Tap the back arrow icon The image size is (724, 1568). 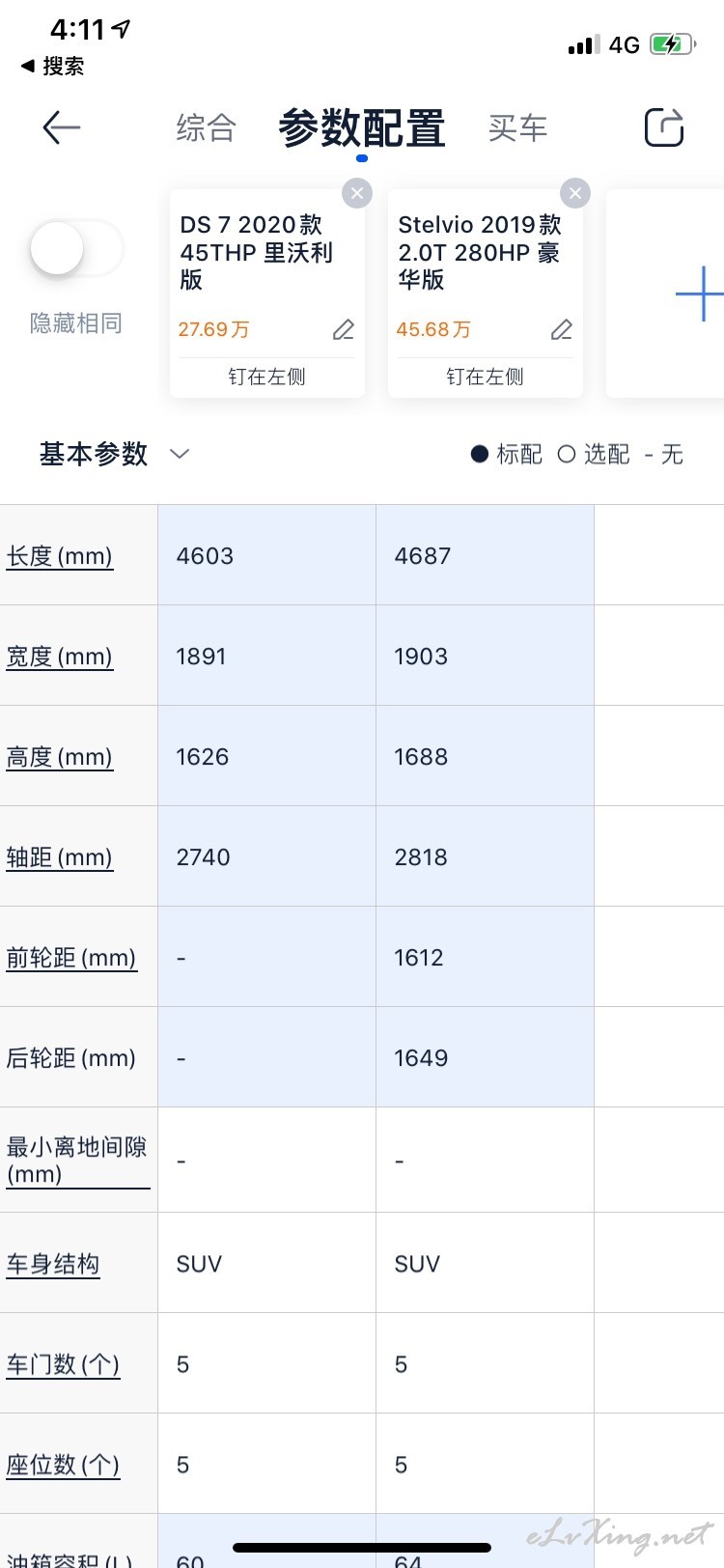pos(61,127)
